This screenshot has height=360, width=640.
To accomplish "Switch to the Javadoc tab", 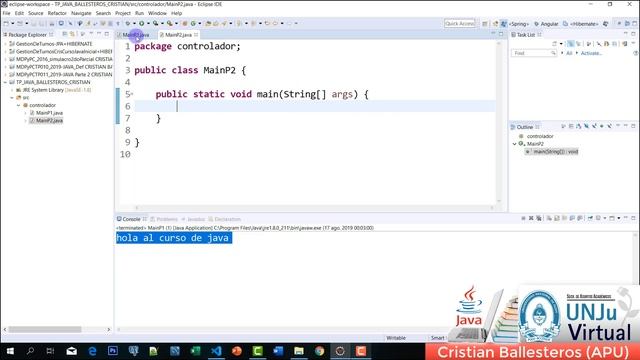I will [193, 219].
